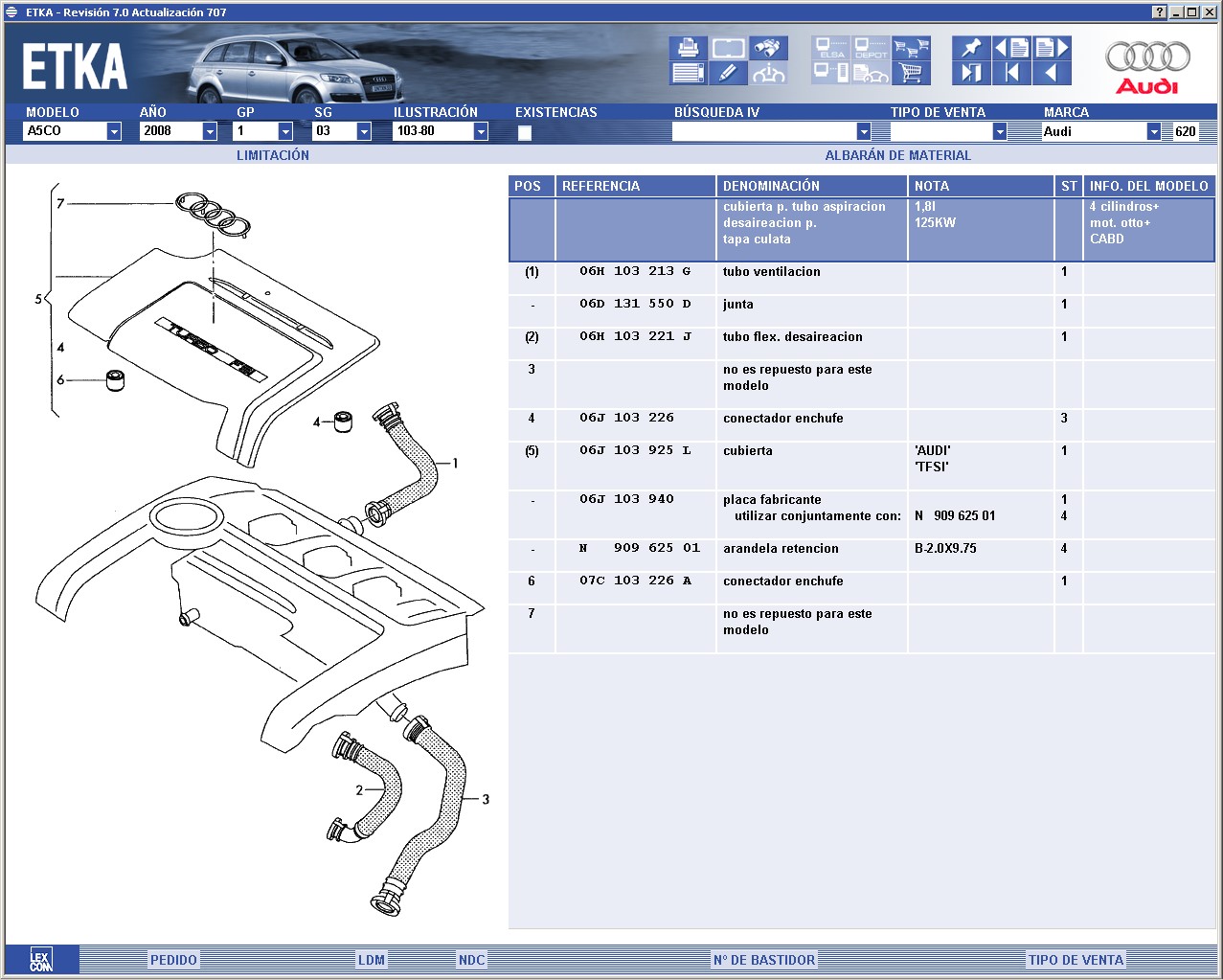Go to previous page icon
Screen dimensions: 1223x980
click(1011, 48)
